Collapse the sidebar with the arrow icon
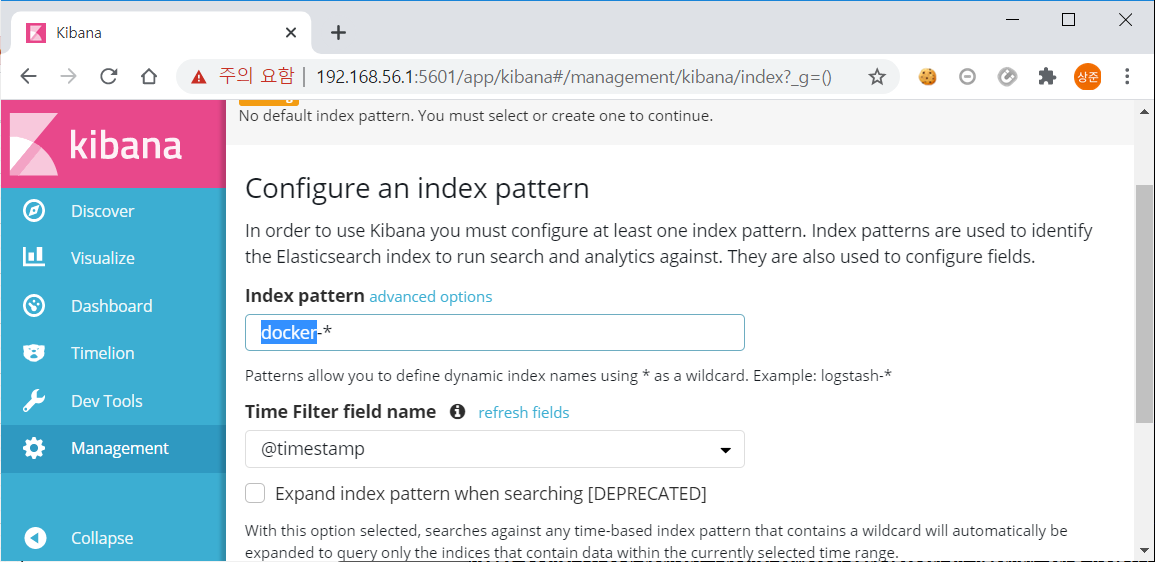The image size is (1155, 562). tap(35, 538)
